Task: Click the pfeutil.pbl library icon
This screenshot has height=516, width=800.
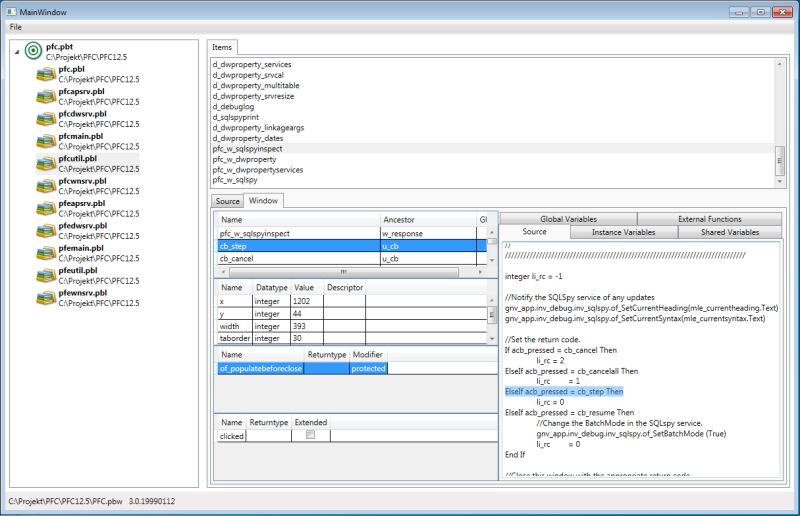Action: tap(46, 276)
